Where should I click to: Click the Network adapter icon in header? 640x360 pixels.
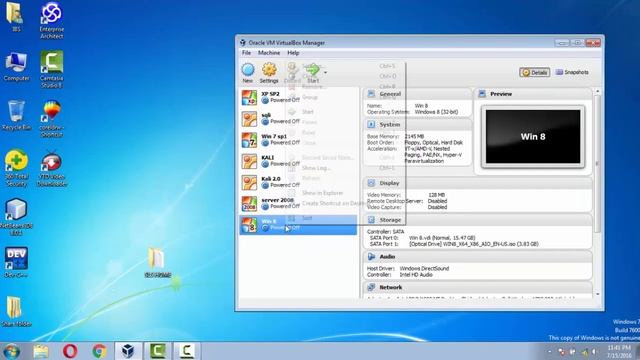click(371, 287)
